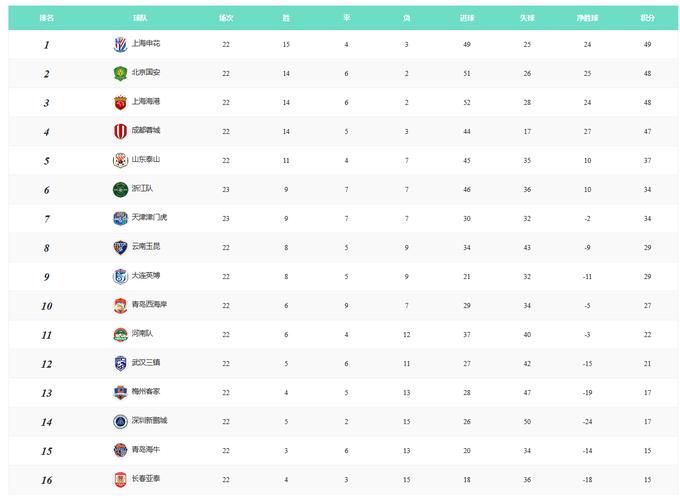Viewport: 680px width, 500px height.
Task: Click the 山东泰山 team name
Action: (146, 160)
